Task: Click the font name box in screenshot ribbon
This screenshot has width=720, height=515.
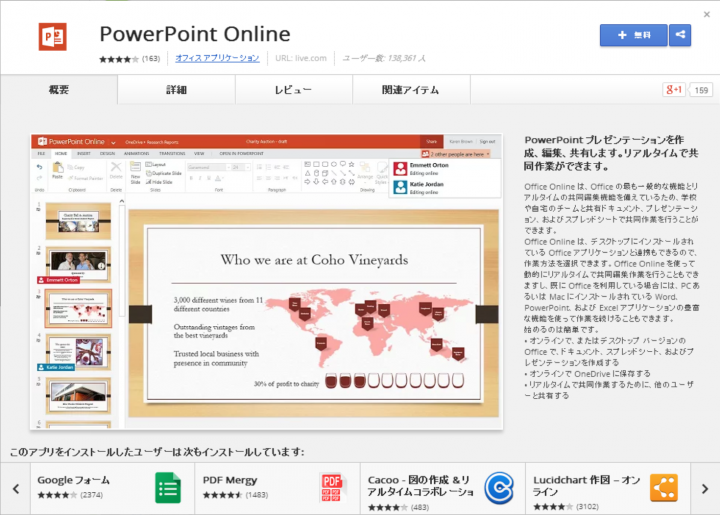Action: tap(209, 167)
